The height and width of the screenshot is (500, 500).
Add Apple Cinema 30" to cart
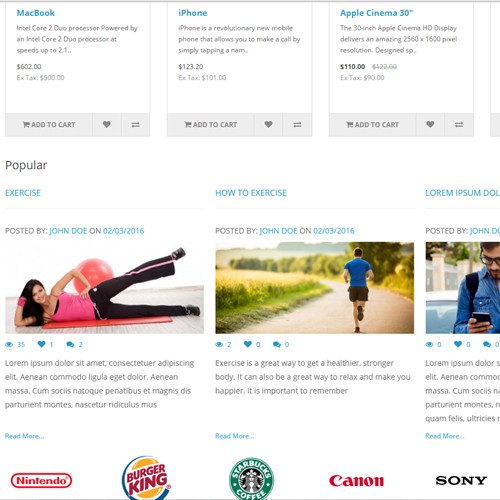pos(372,125)
